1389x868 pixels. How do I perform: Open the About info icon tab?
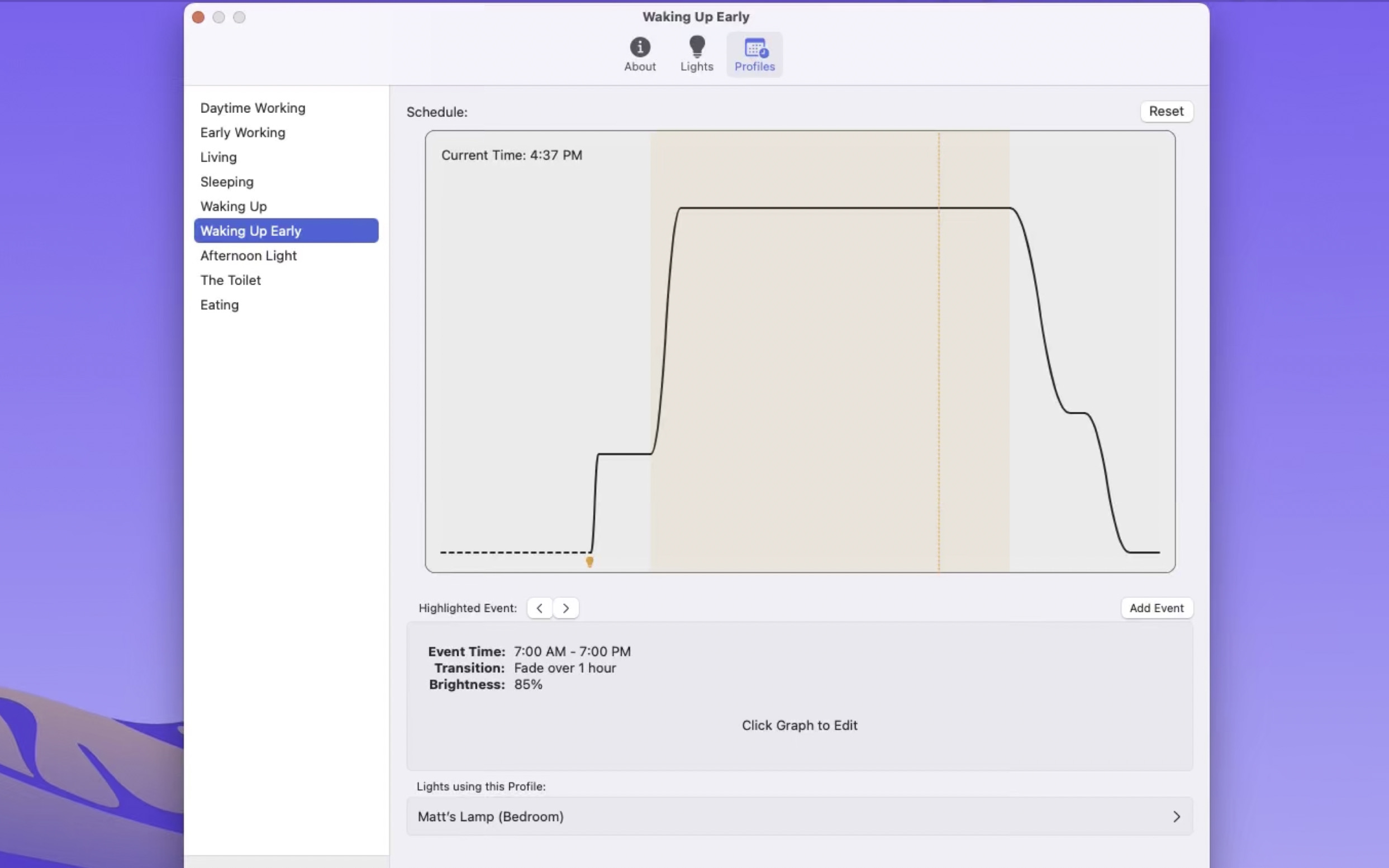[x=640, y=54]
